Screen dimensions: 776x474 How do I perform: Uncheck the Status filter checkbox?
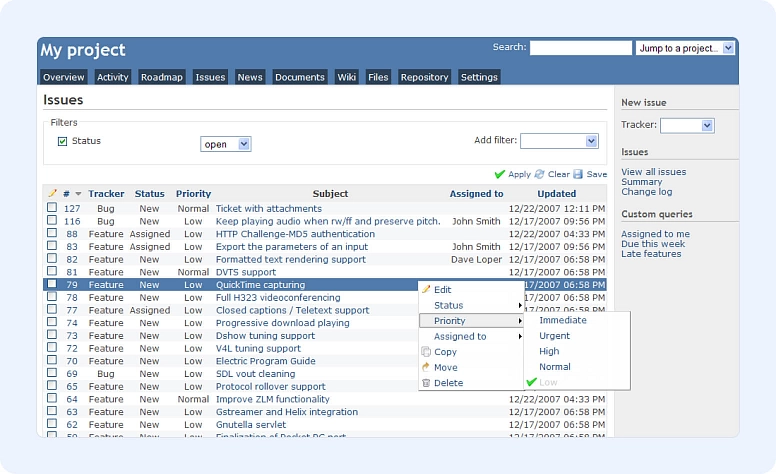pyautogui.click(x=62, y=141)
